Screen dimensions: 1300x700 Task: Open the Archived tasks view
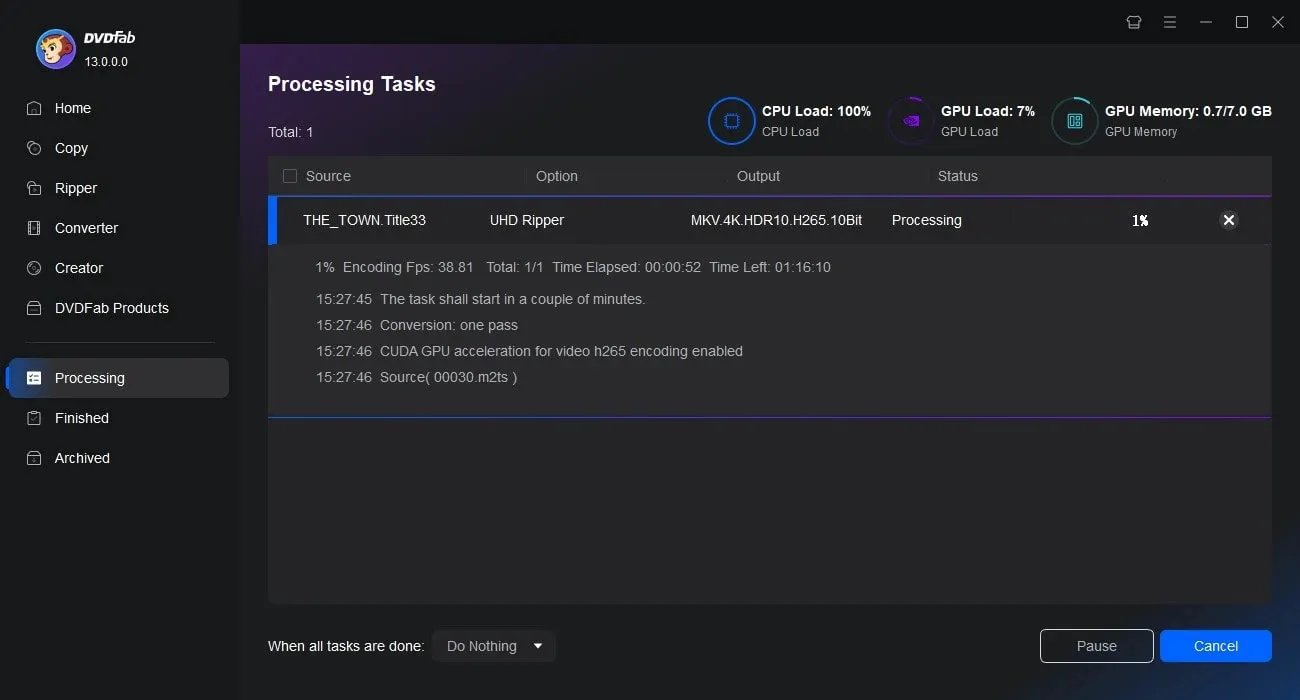pos(81,458)
